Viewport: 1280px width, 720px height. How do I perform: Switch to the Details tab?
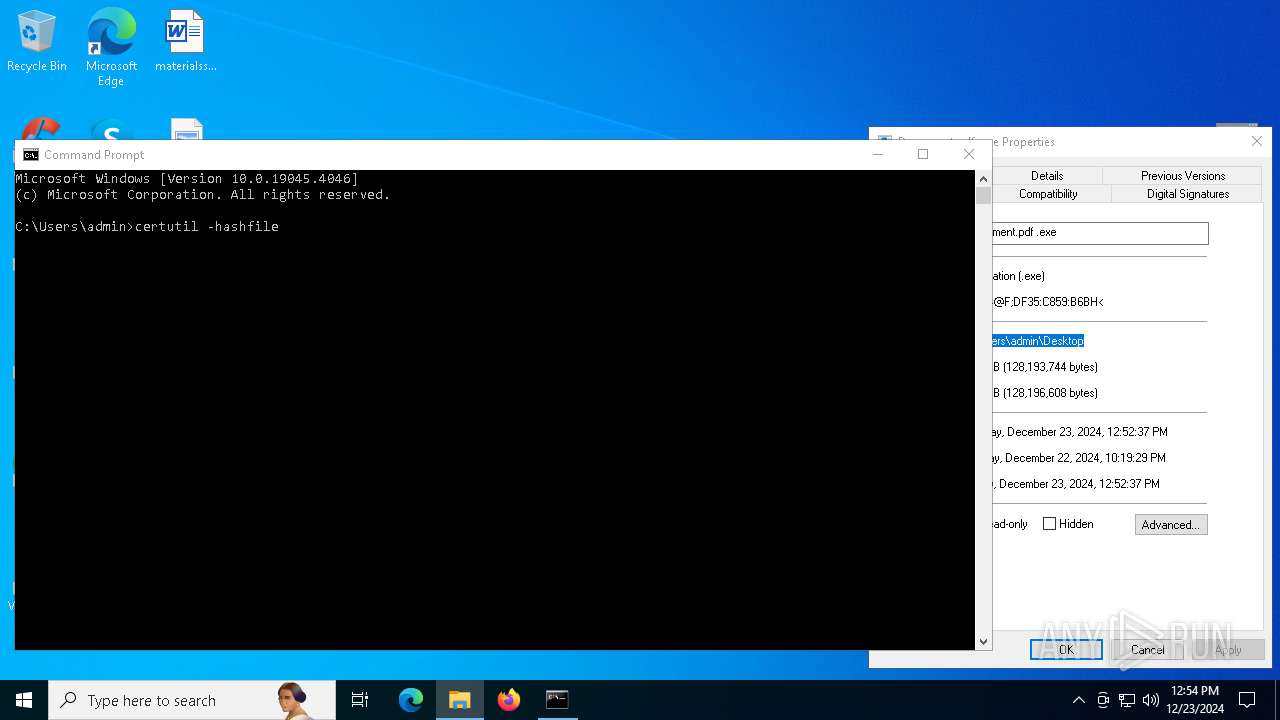coord(1047,175)
